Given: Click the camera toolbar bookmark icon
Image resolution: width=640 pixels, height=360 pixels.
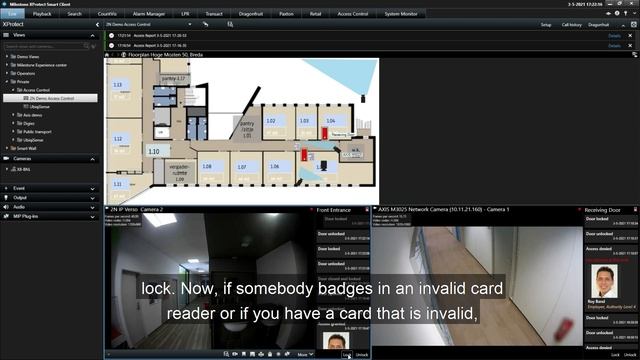Looking at the screenshot, I should coord(244,354).
